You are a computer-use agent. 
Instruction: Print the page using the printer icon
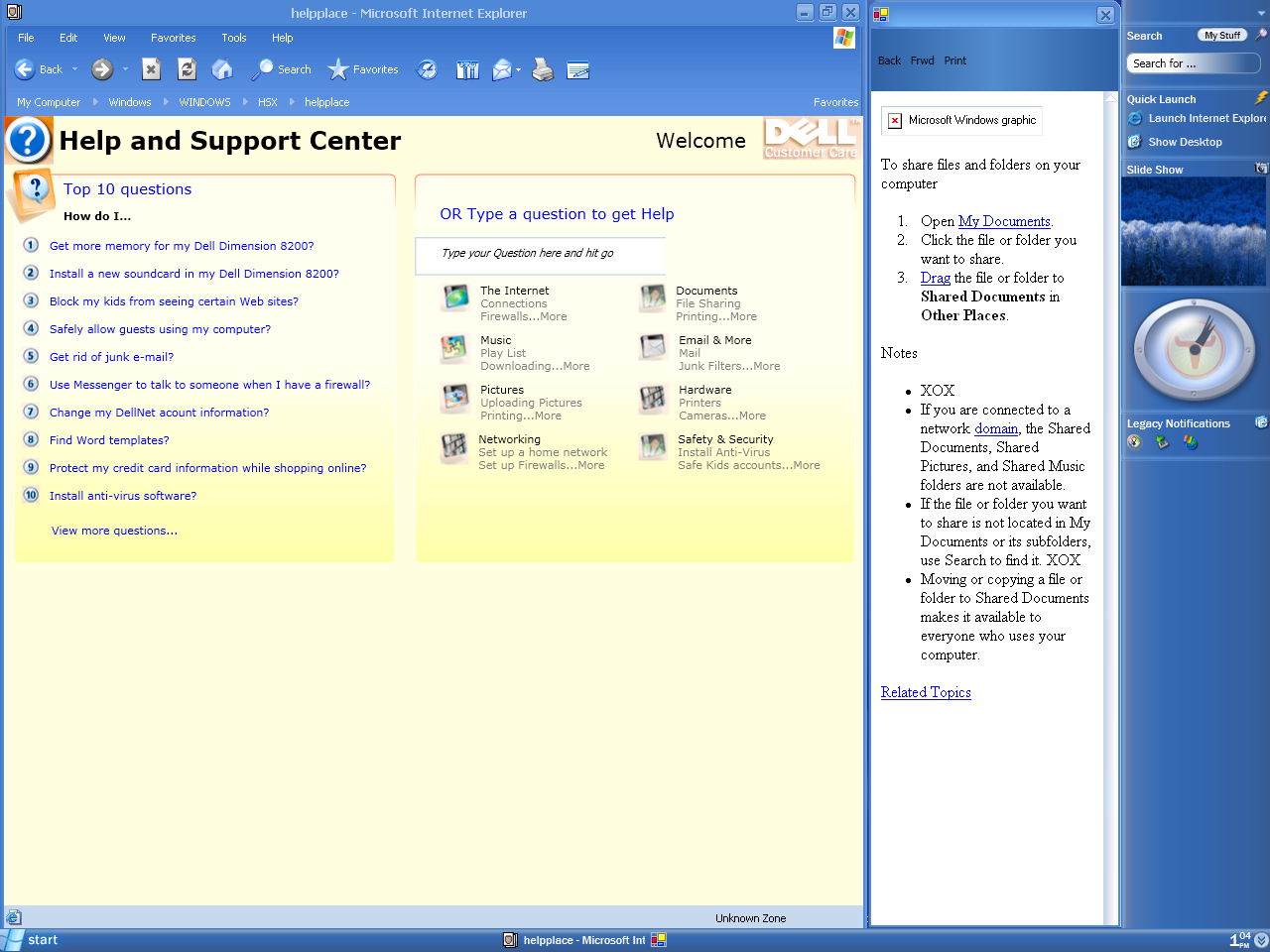(x=543, y=69)
